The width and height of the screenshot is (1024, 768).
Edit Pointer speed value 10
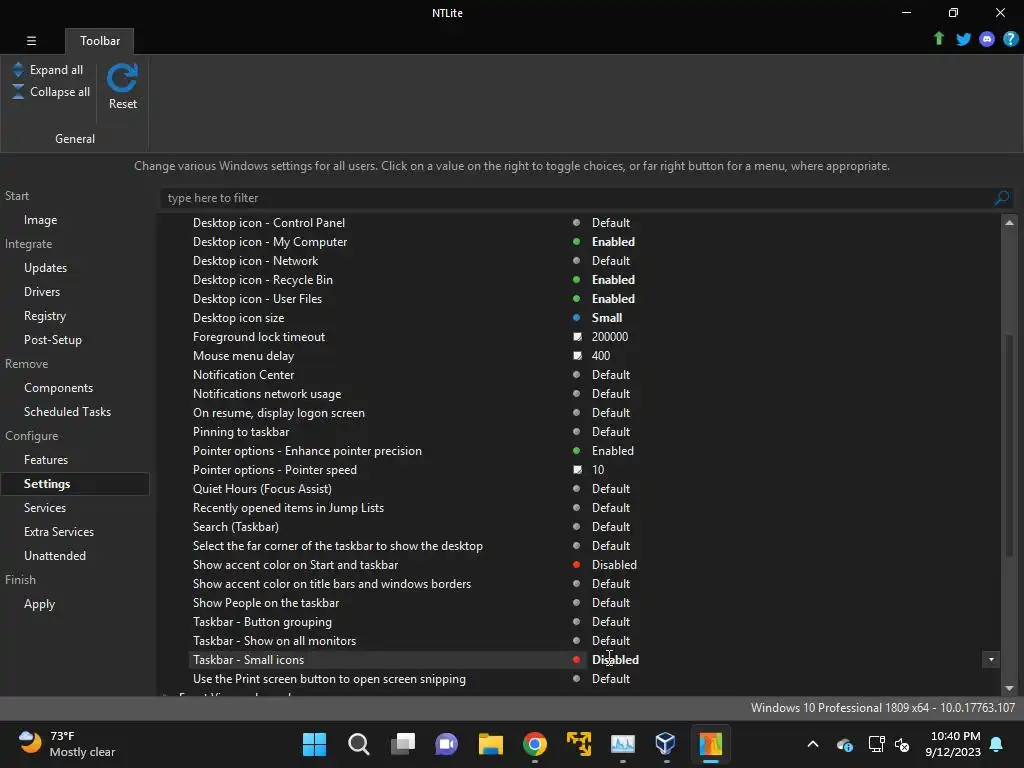[x=598, y=470]
